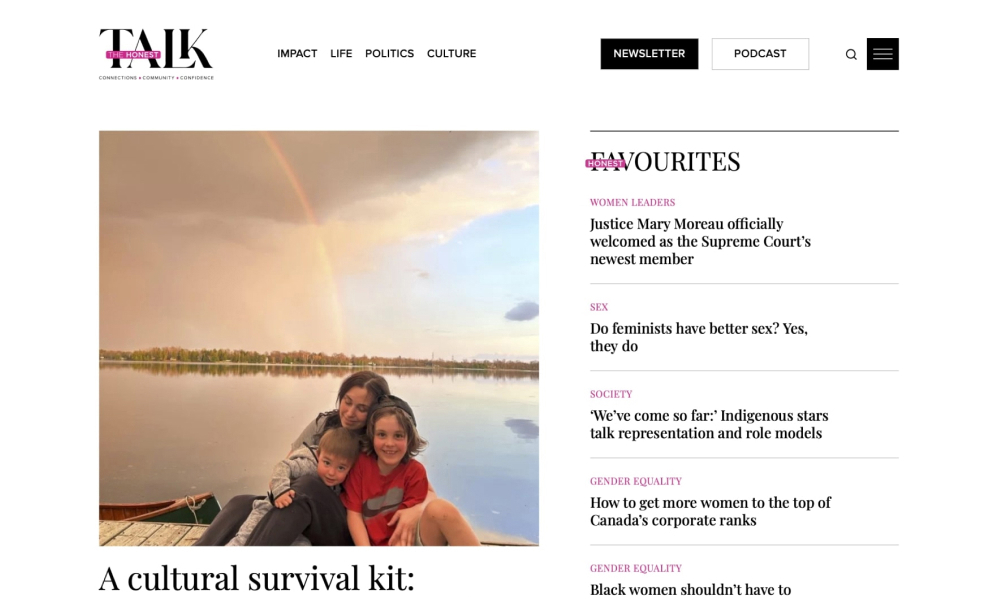Open article on women in Canada's corporate ranks
Screen dimensions: 1000x600
[x=710, y=511]
